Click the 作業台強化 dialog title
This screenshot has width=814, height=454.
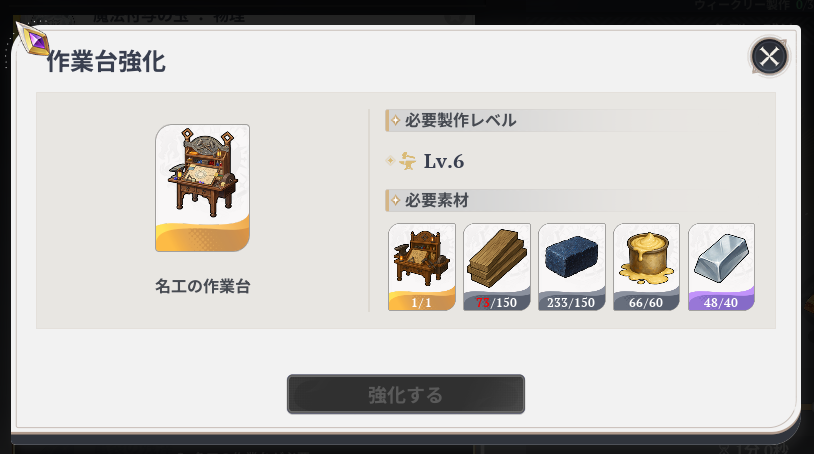[106, 62]
